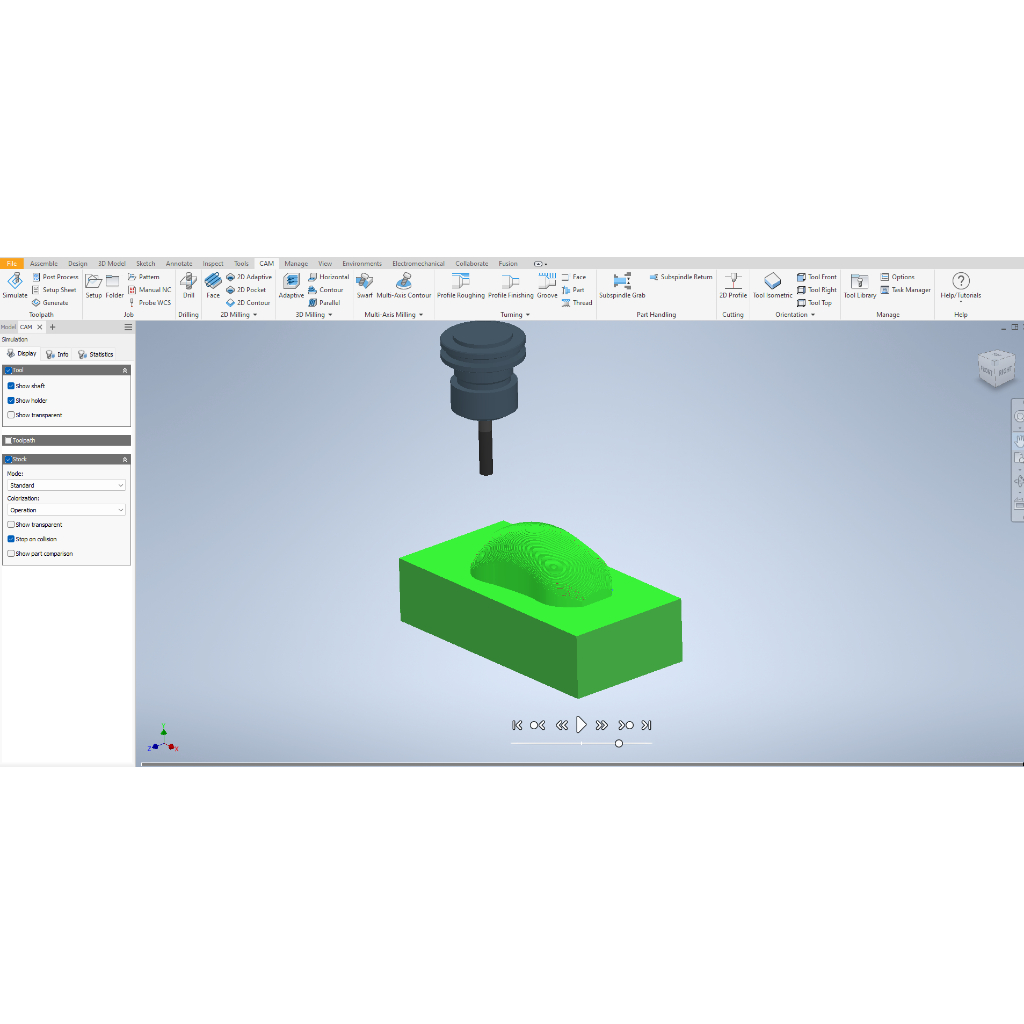Click the Subspindle Grab icon
This screenshot has width=1024, height=1024.
click(x=622, y=285)
